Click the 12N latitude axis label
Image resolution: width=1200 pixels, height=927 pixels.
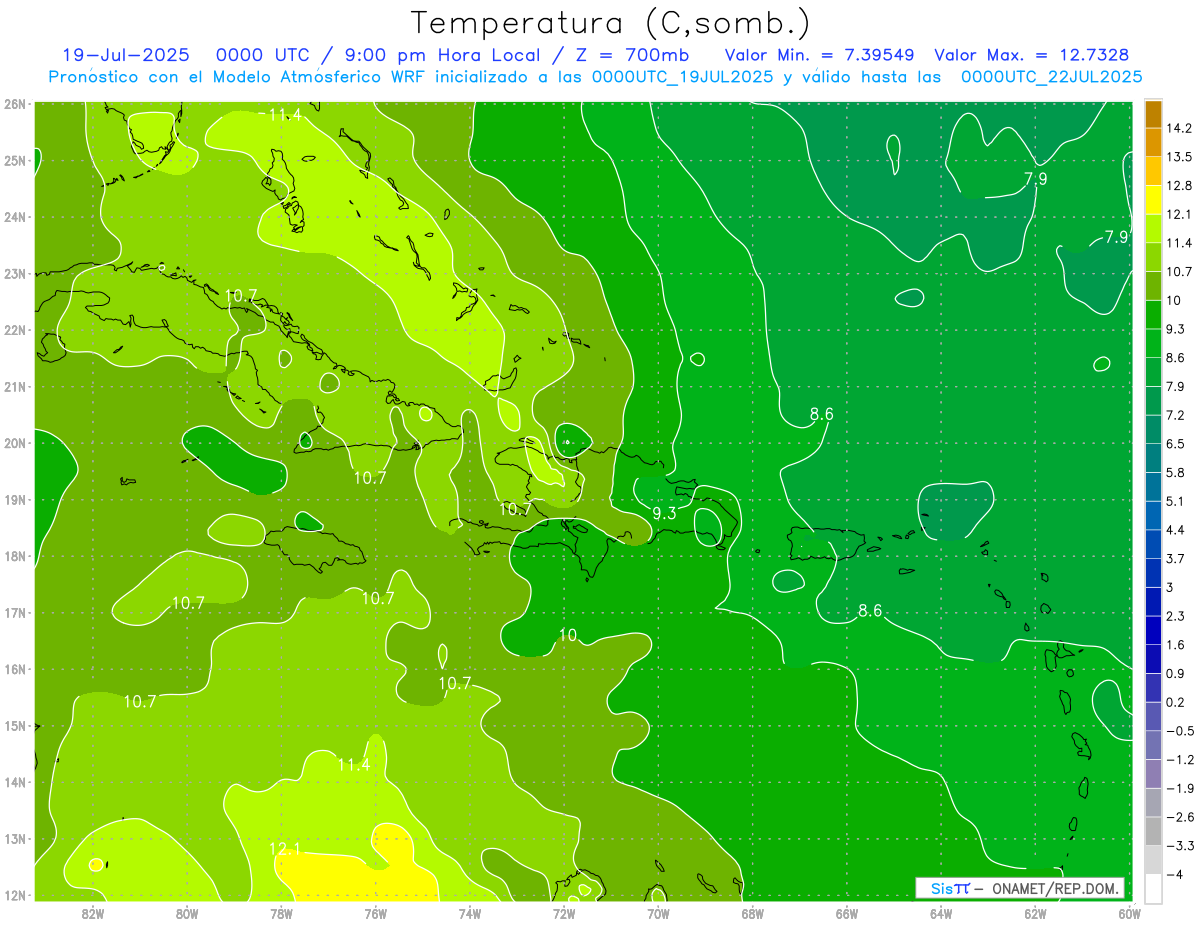tap(14, 895)
